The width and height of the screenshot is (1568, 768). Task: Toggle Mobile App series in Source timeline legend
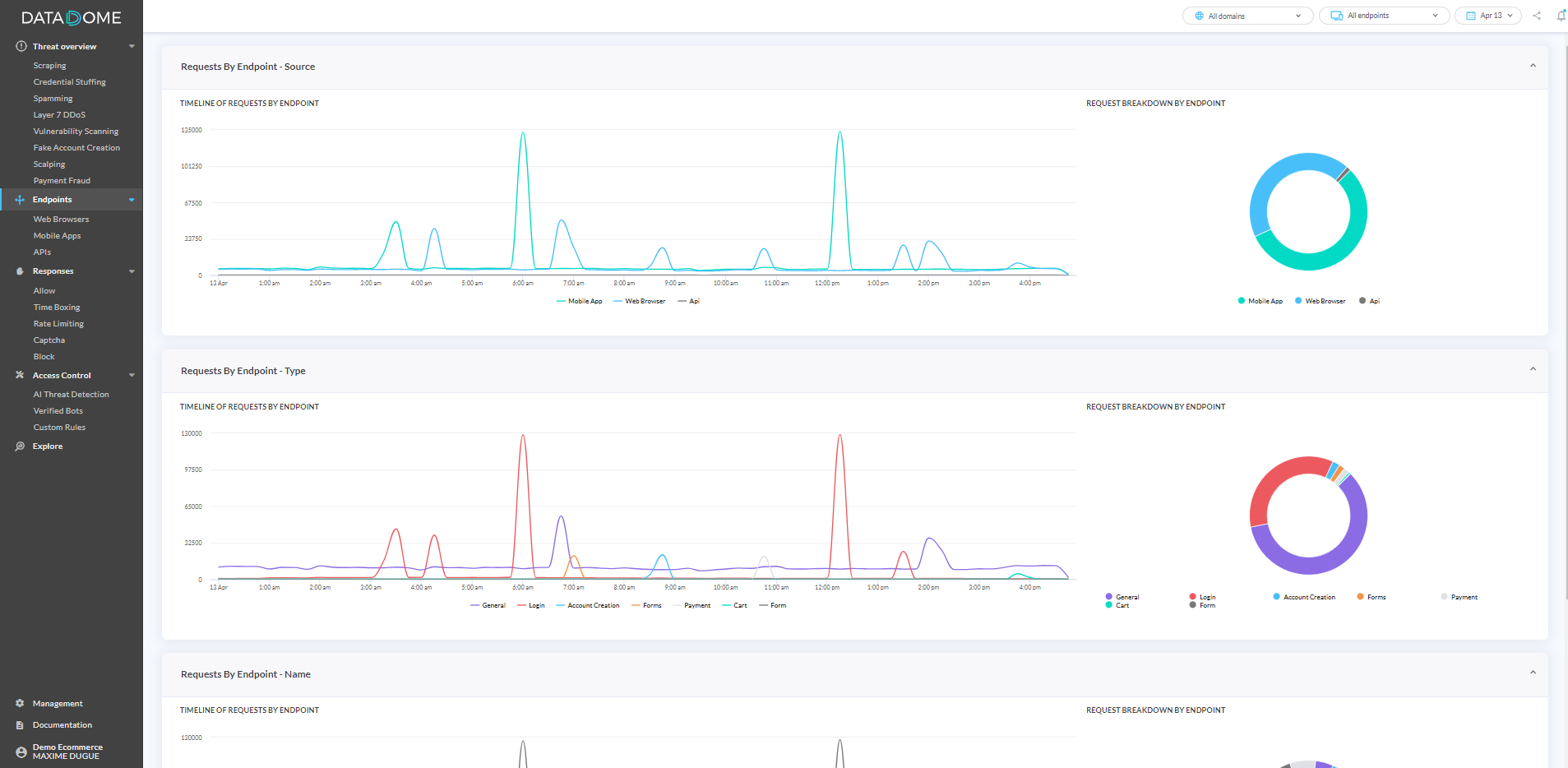pyautogui.click(x=579, y=301)
